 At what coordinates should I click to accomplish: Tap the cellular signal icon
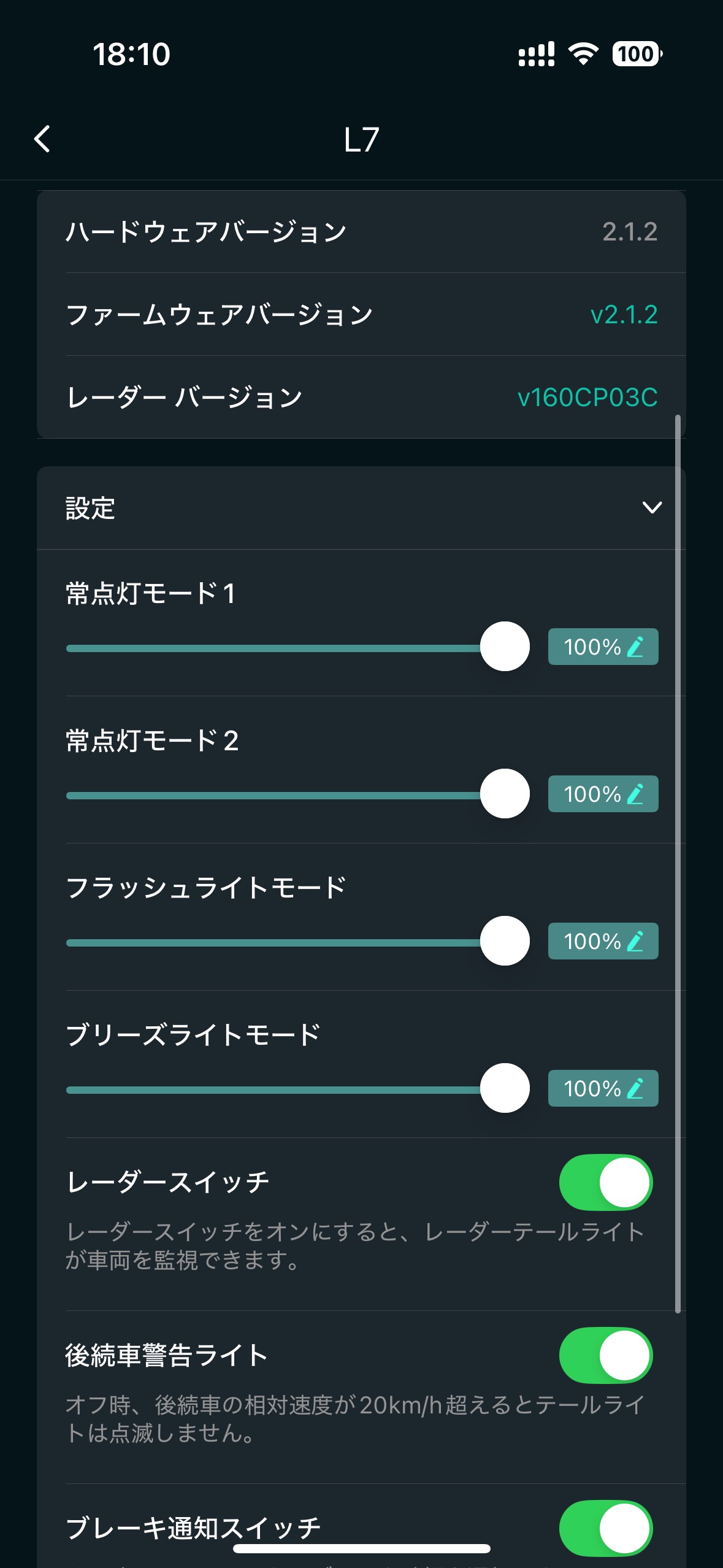click(536, 54)
